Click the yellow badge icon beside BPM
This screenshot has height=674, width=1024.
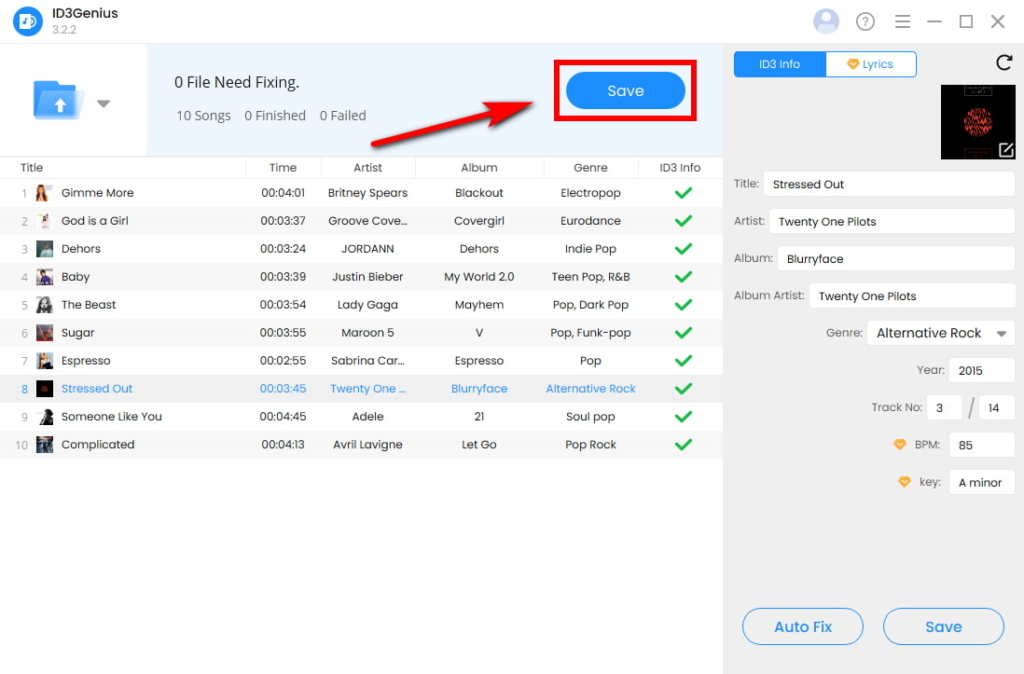click(898, 444)
